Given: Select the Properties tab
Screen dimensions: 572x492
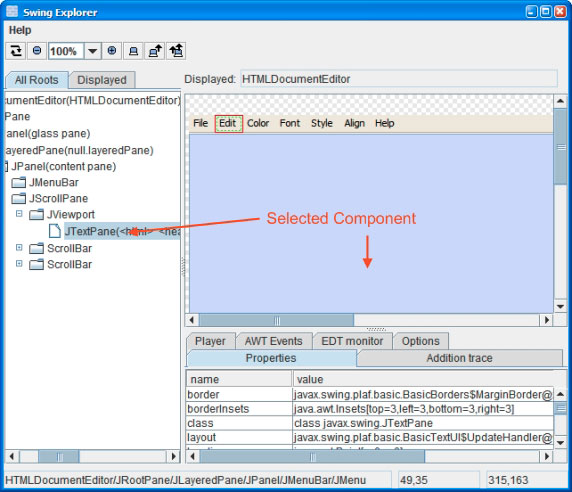Looking at the screenshot, I should click(271, 358).
